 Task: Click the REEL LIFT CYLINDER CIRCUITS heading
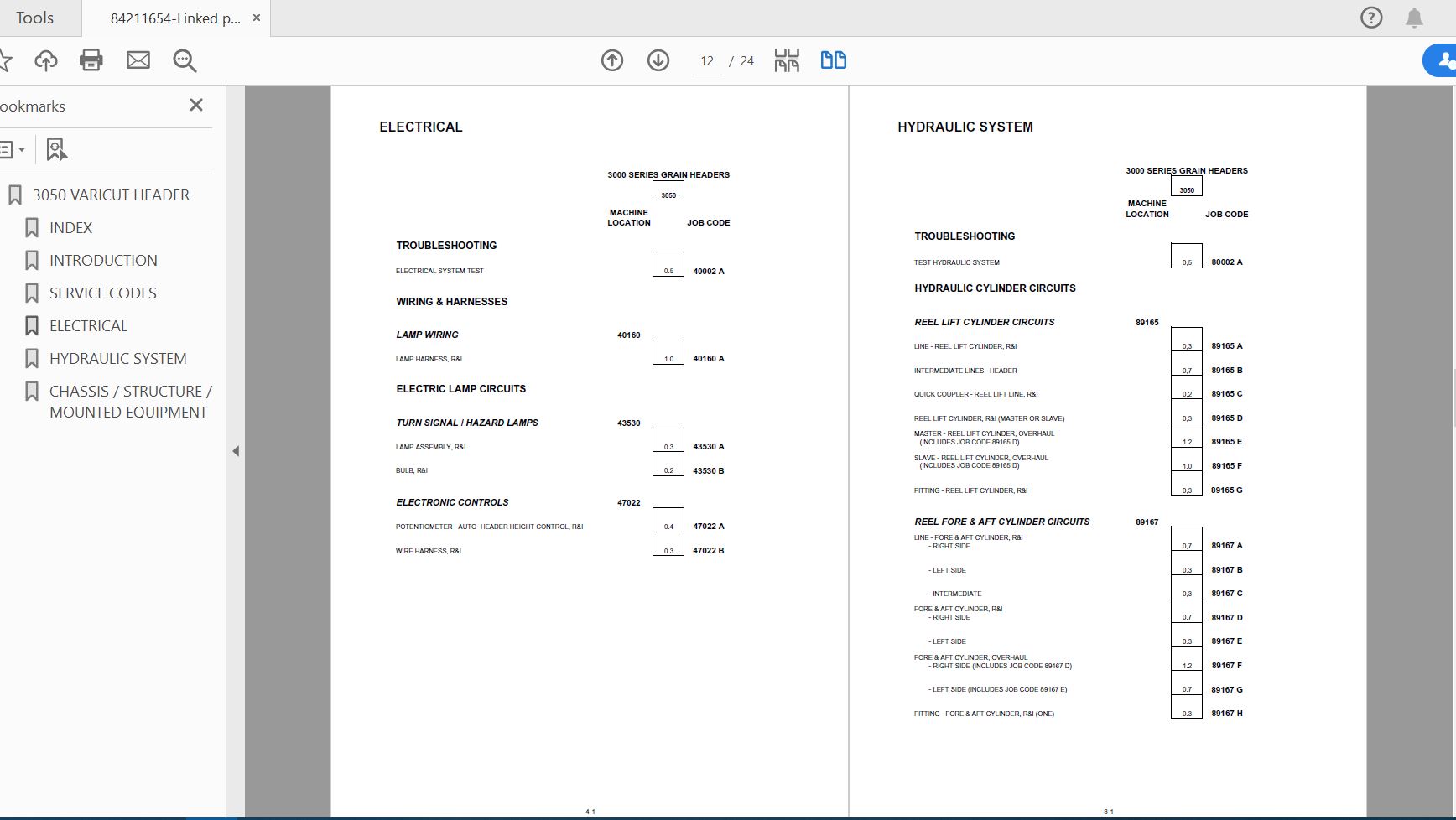pos(984,322)
